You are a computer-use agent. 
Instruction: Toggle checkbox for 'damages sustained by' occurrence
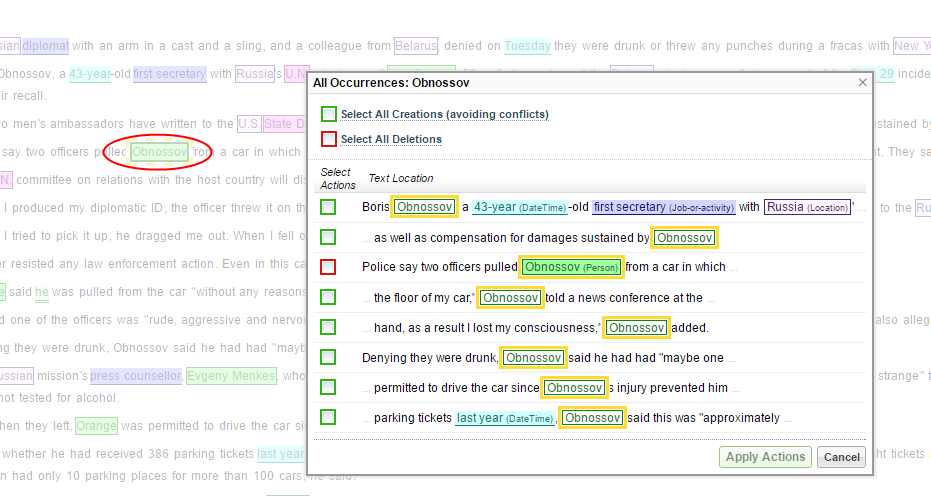click(x=328, y=237)
